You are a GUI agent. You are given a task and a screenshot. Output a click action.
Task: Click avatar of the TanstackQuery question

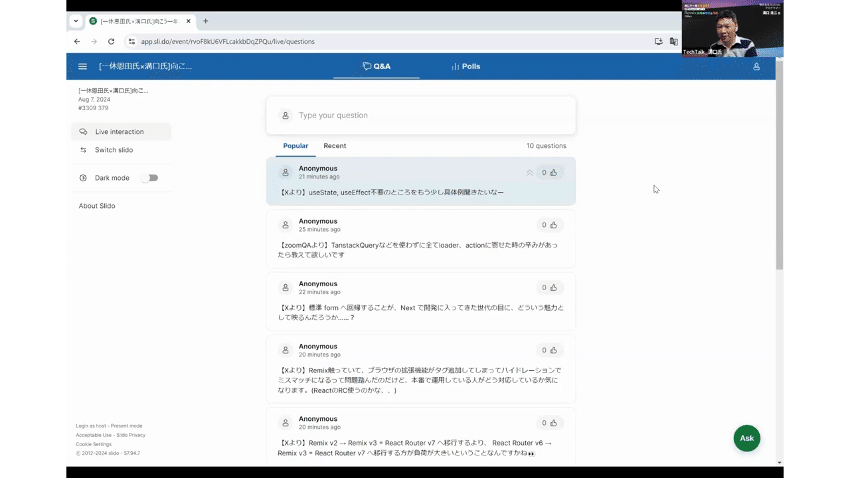click(285, 225)
